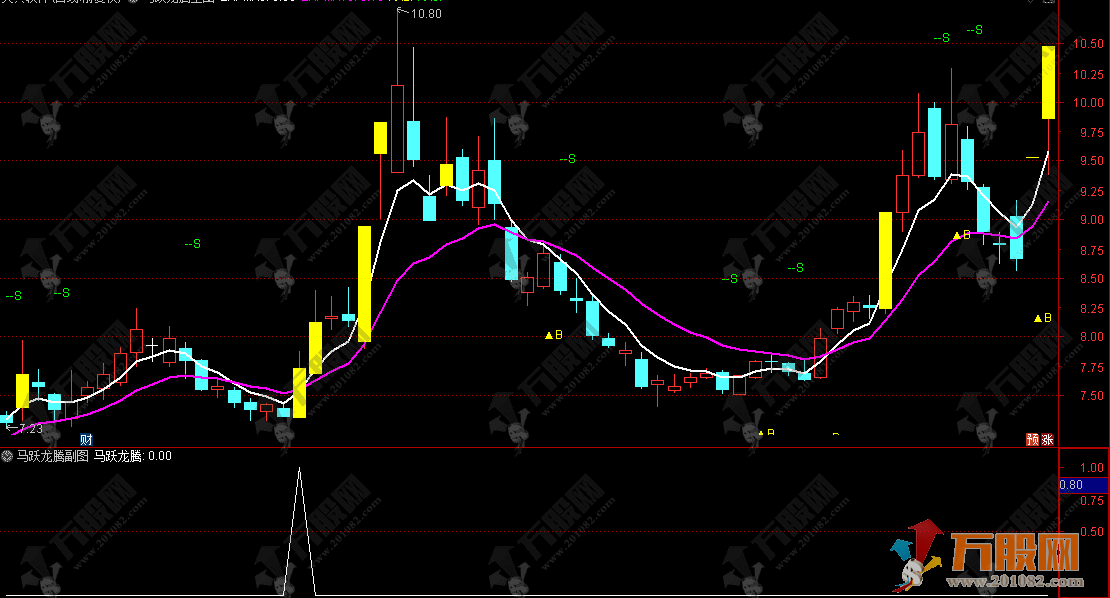Click the 9.00 price axis label
The width and height of the screenshot is (1110, 598).
[x=1090, y=220]
